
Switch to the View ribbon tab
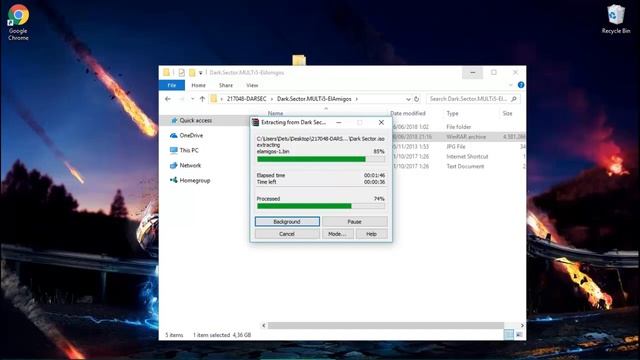[252, 85]
